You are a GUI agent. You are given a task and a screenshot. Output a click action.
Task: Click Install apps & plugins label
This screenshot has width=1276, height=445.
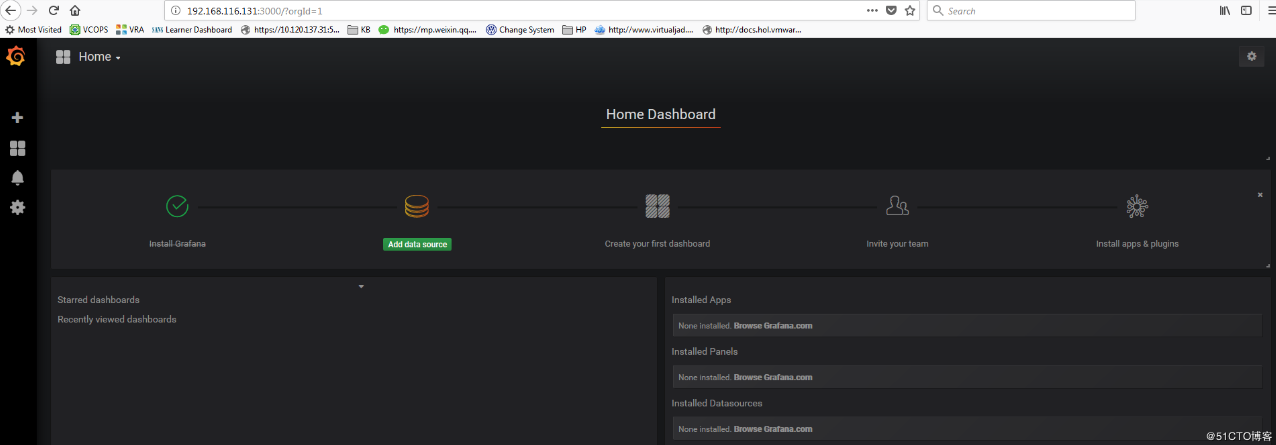click(x=1137, y=244)
